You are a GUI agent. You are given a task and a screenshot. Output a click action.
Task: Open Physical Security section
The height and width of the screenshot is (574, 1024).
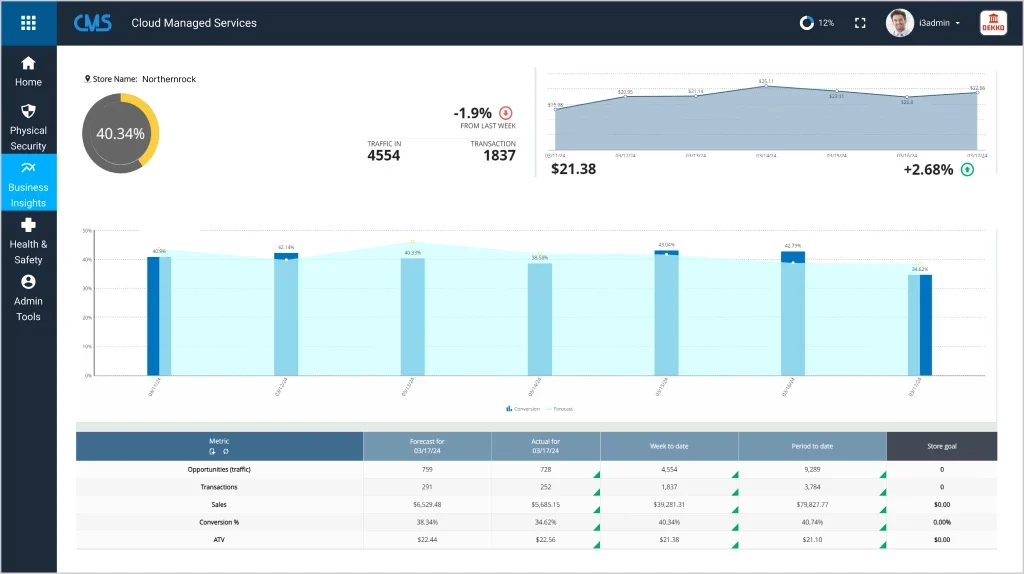28,126
